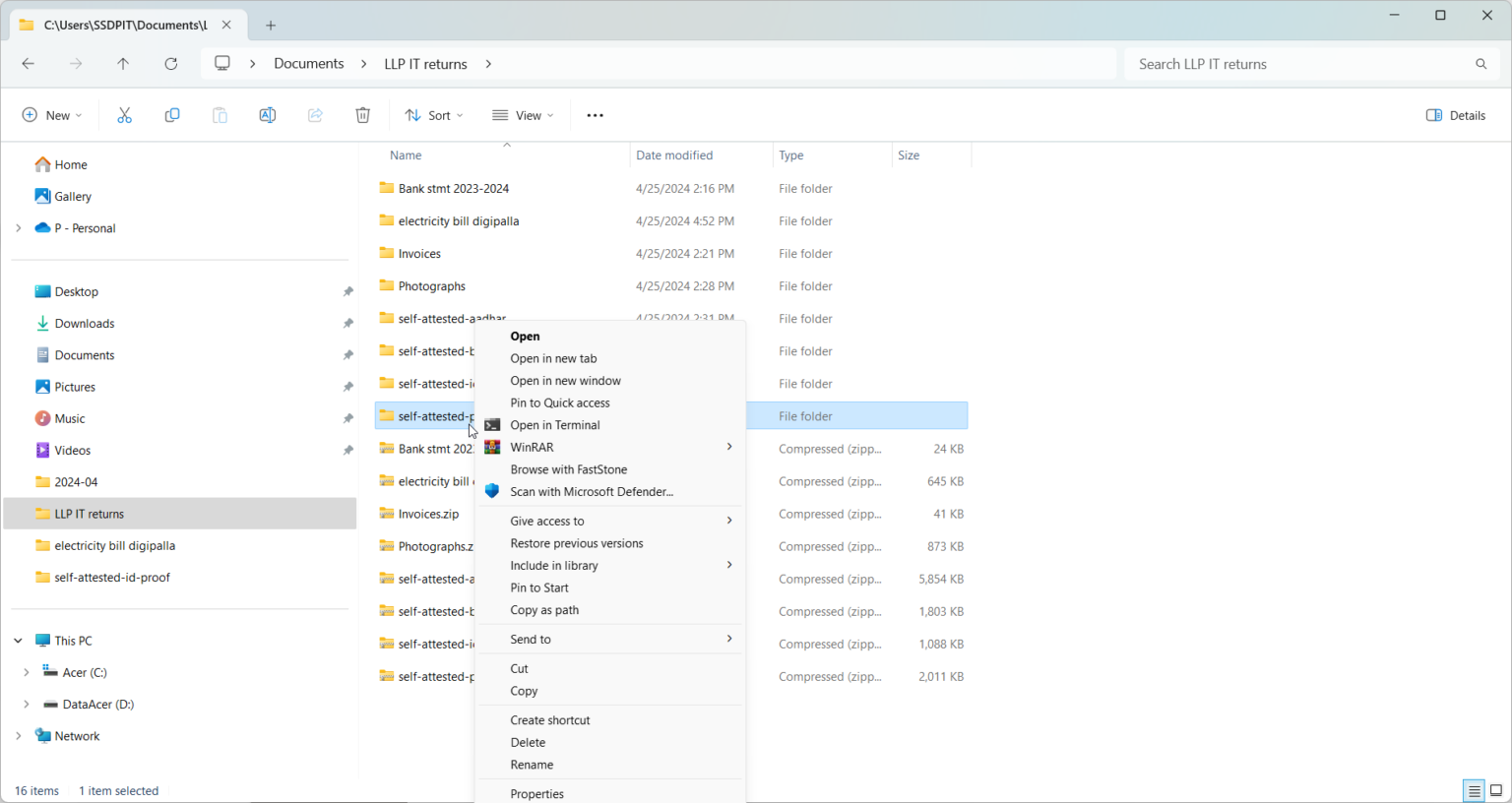Click the Rename toolbar icon
This screenshot has height=803, width=1512.
[267, 115]
